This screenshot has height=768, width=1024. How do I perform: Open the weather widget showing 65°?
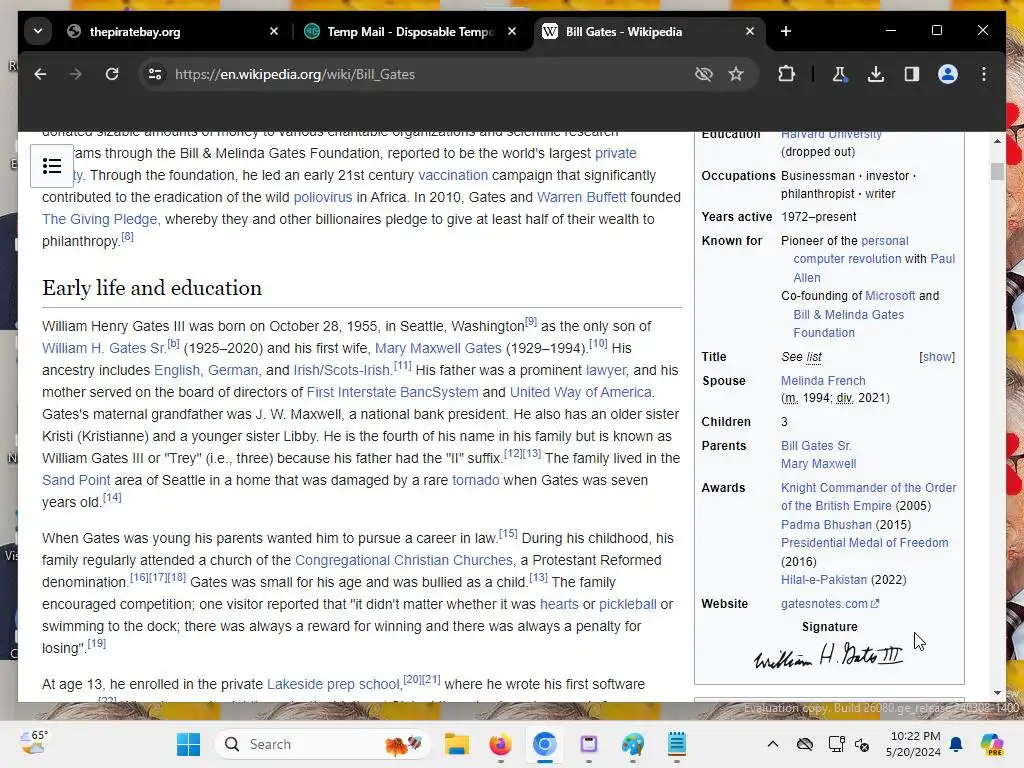[33, 743]
